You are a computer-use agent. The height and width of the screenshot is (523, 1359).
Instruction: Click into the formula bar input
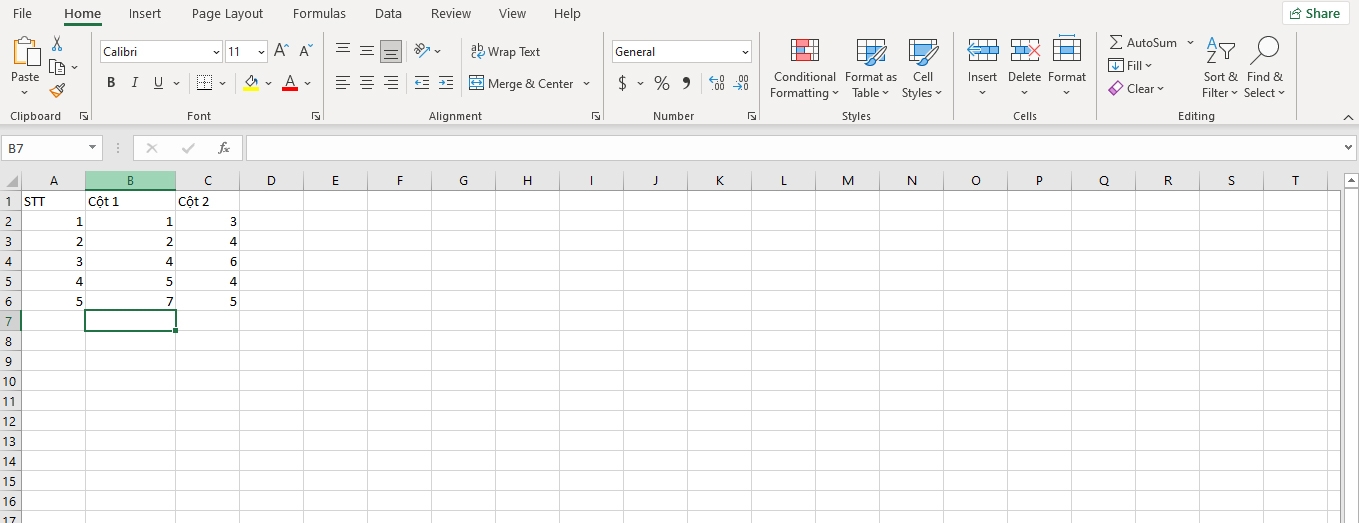coord(793,148)
